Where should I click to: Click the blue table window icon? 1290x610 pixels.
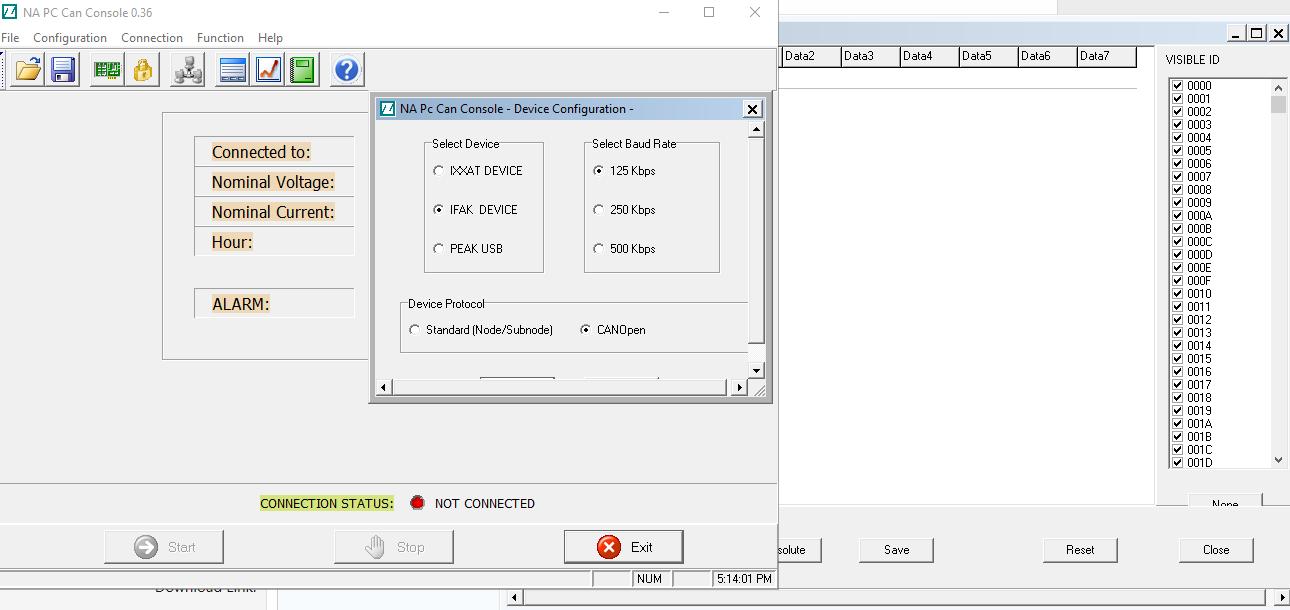pyautogui.click(x=233, y=70)
